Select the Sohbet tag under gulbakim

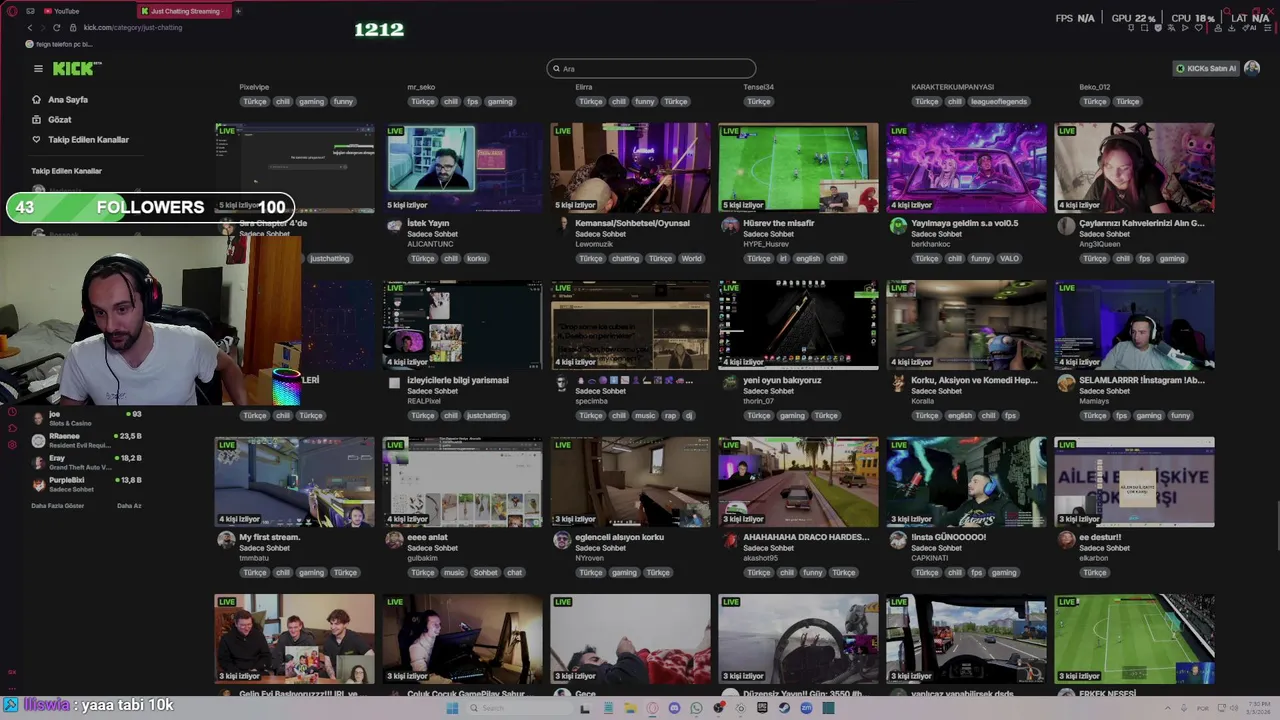click(485, 573)
